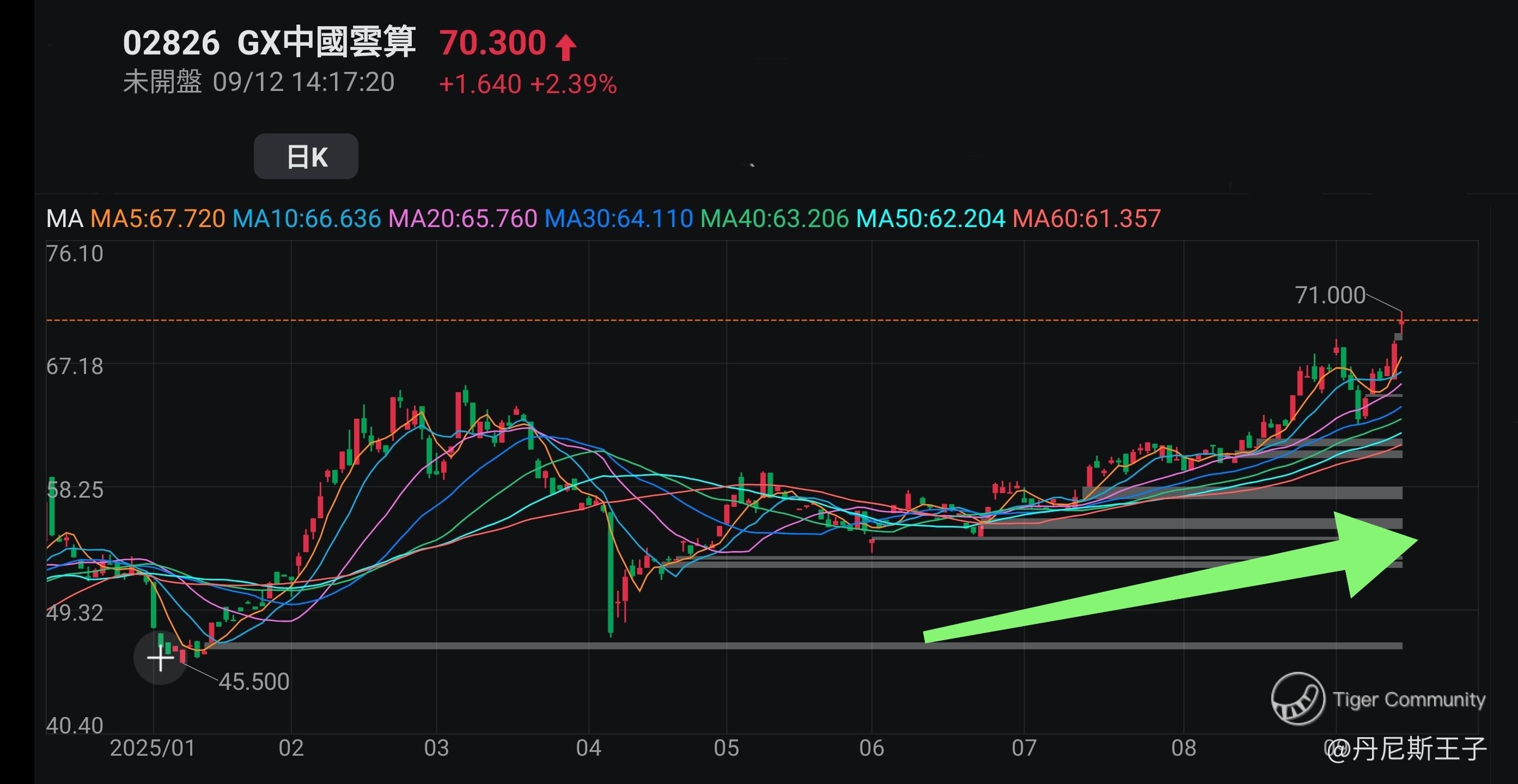Click the 76.10 top price axis label
The height and width of the screenshot is (784, 1518).
(x=75, y=254)
